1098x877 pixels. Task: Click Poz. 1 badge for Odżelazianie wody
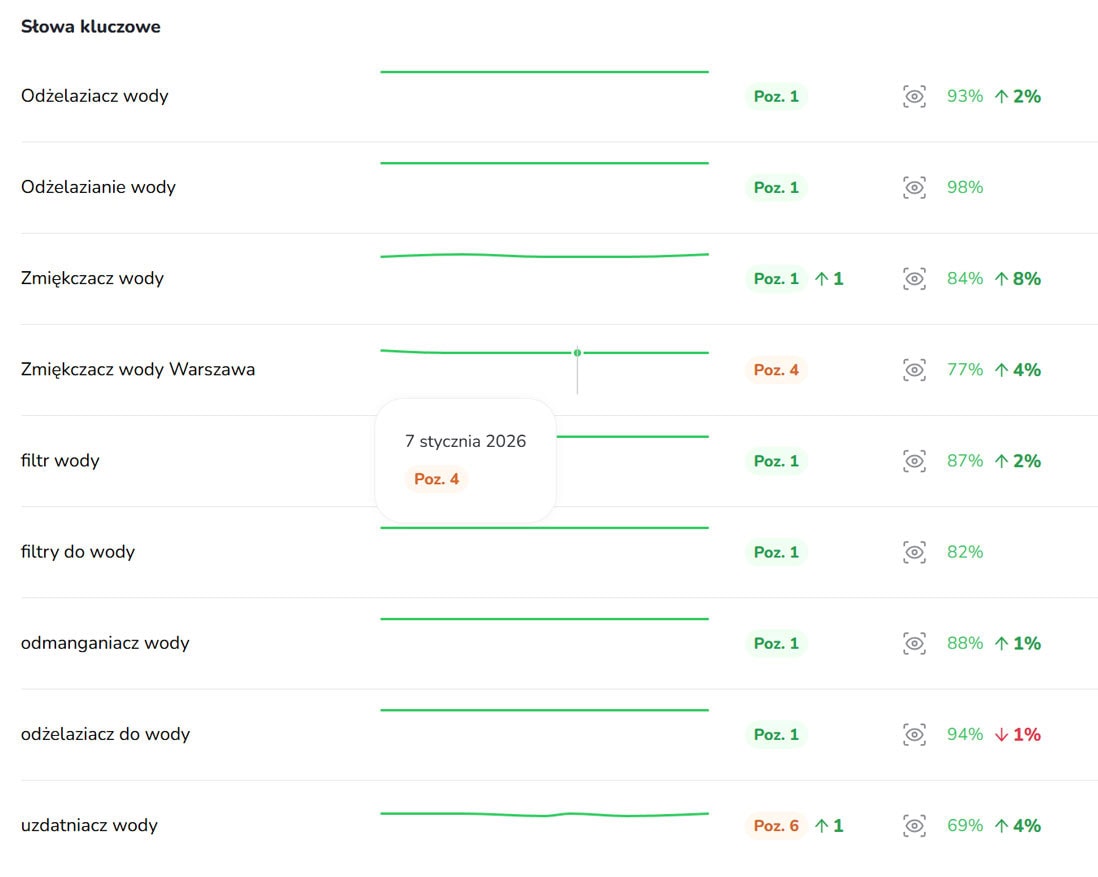point(776,188)
